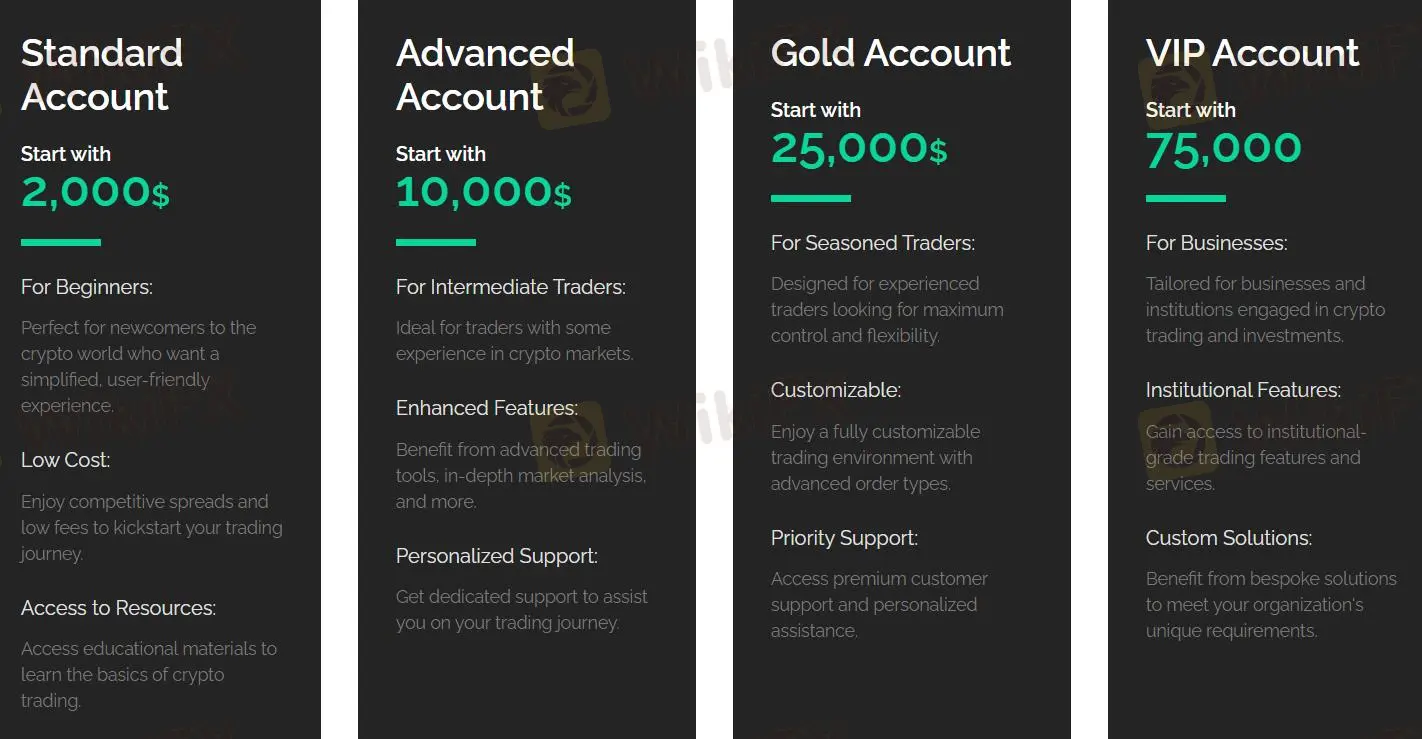Select the 75,000 starting amount
The width and height of the screenshot is (1422, 739).
coord(1223,148)
